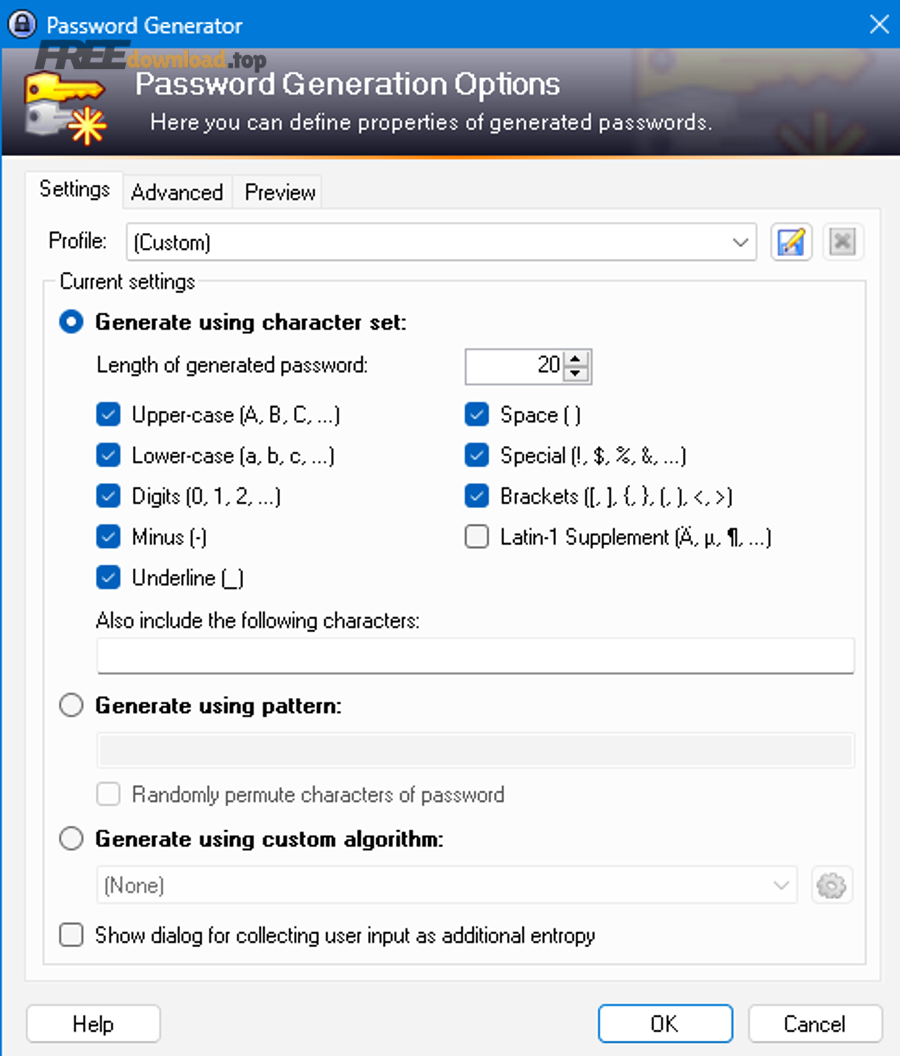Open the Preview tab
The width and height of the screenshot is (900, 1056).
(x=280, y=192)
